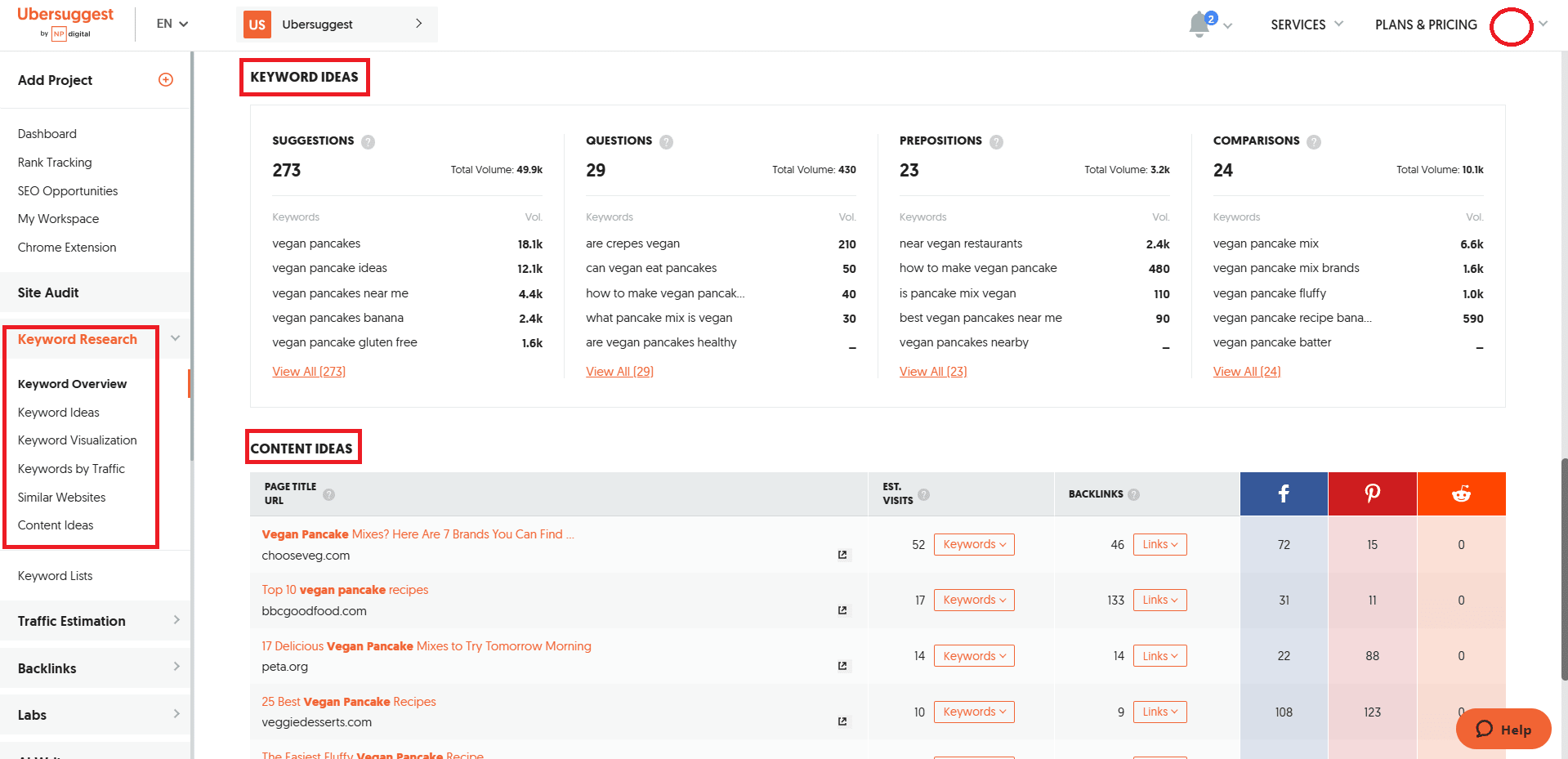The height and width of the screenshot is (759, 1568).
Task: Collapse the Keyword Research section chevron
Action: click(176, 338)
